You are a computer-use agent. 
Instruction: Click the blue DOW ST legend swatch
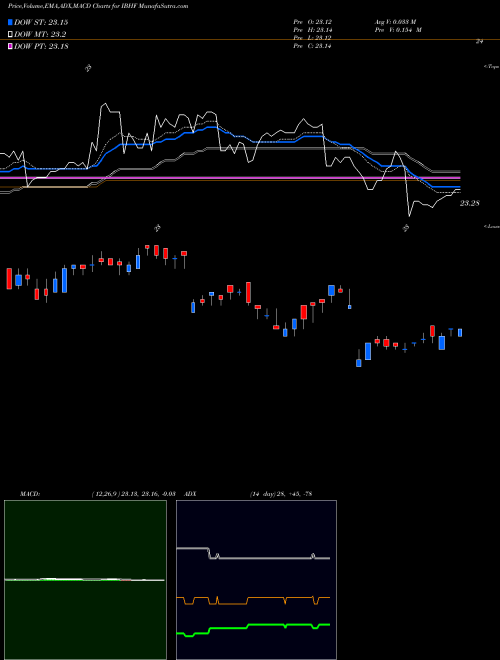(x=10, y=22)
